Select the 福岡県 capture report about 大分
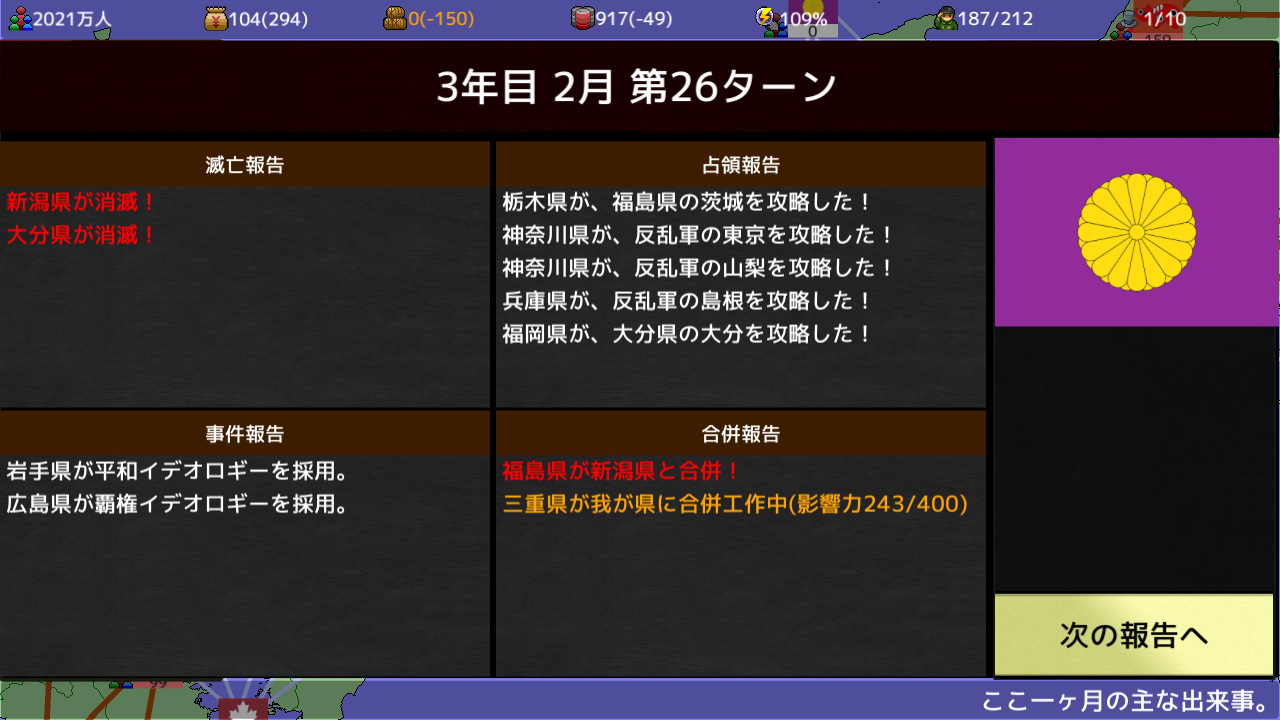The image size is (1280, 720). 685,335
